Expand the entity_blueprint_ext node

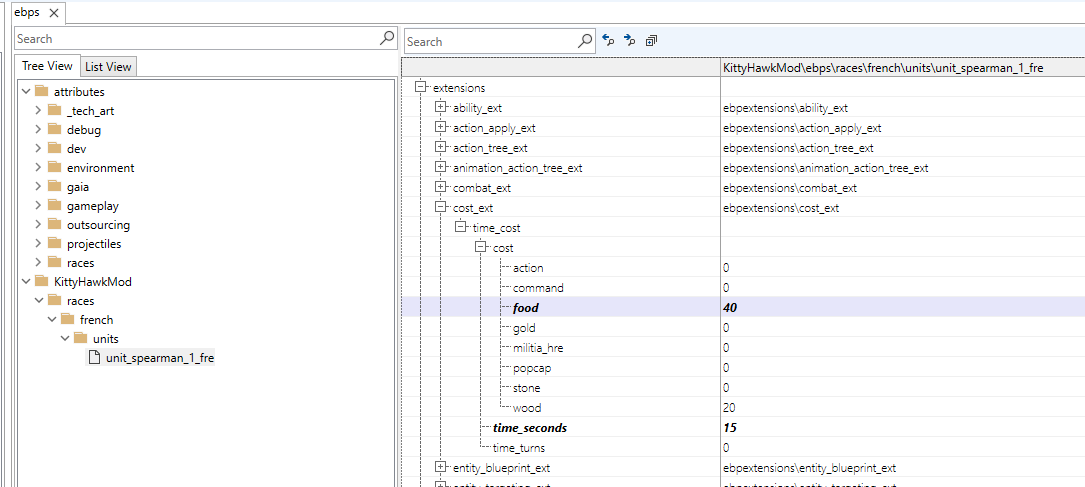pyautogui.click(x=440, y=467)
